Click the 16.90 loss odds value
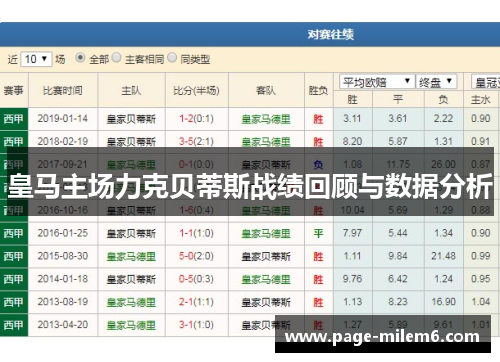This screenshot has width=500, height=362. (x=443, y=302)
